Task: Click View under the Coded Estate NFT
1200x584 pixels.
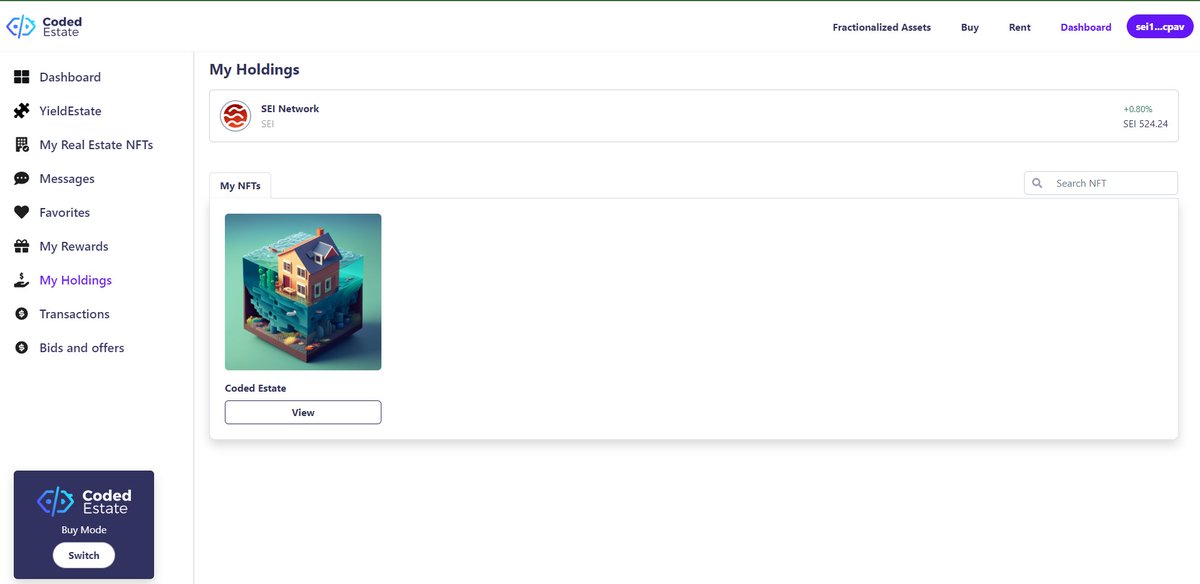Action: pos(303,412)
